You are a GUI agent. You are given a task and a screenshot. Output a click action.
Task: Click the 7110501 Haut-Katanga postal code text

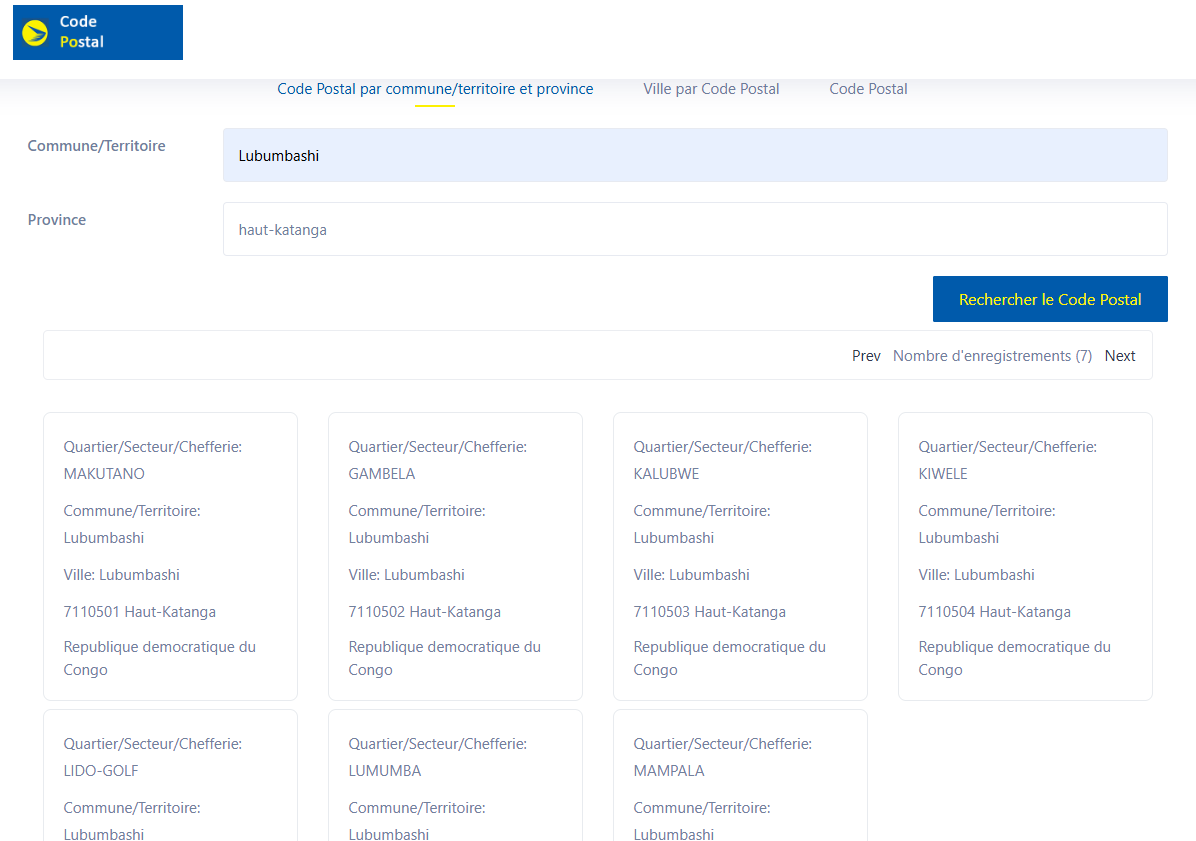140,612
